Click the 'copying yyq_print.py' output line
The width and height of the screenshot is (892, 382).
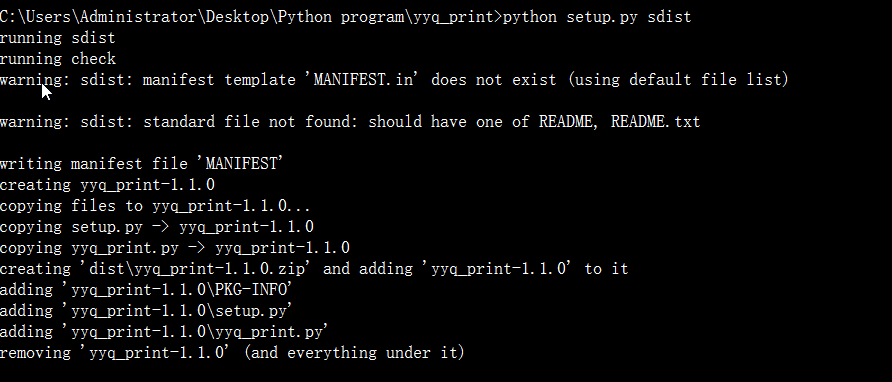tap(175, 248)
